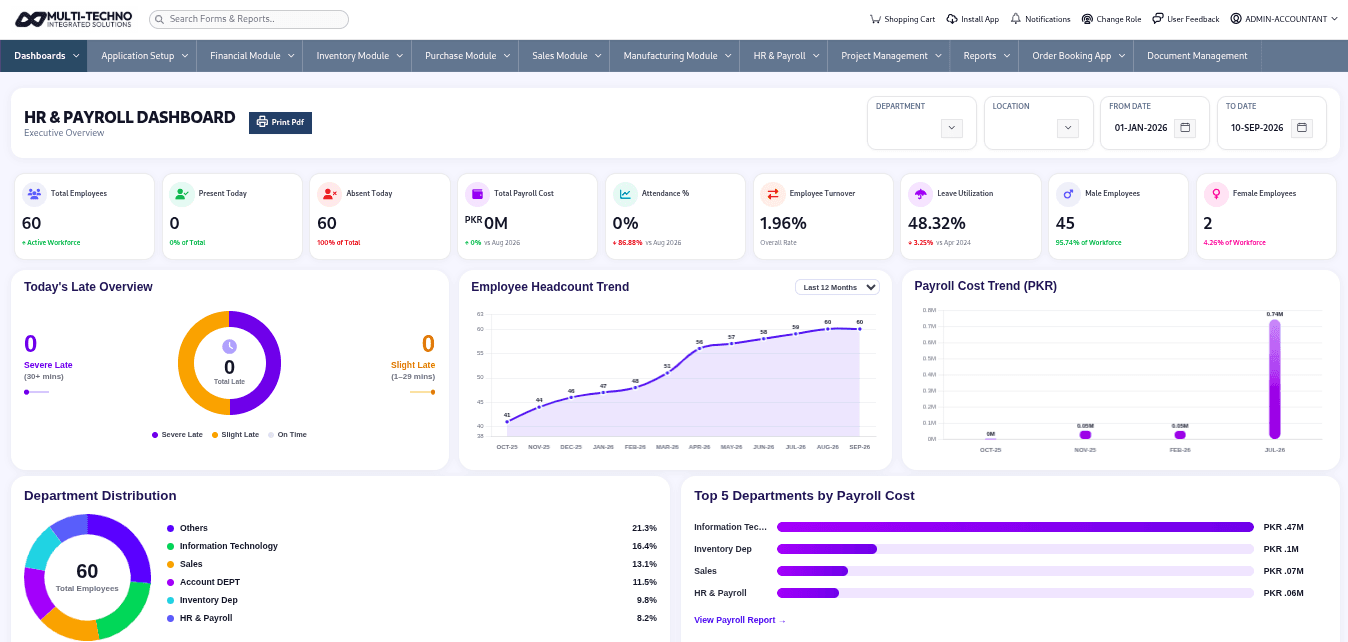This screenshot has width=1348, height=642.
Task: Click the Shopping Cart link text
Action: click(909, 19)
